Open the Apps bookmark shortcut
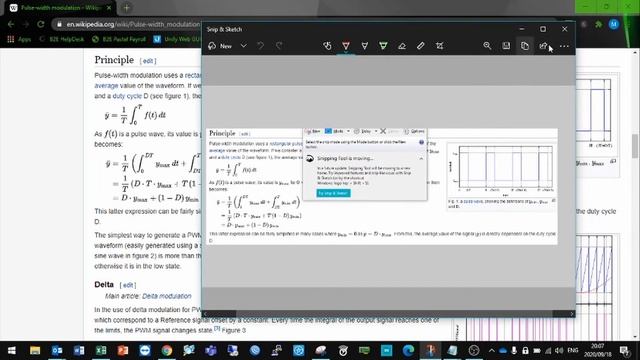 19,39
